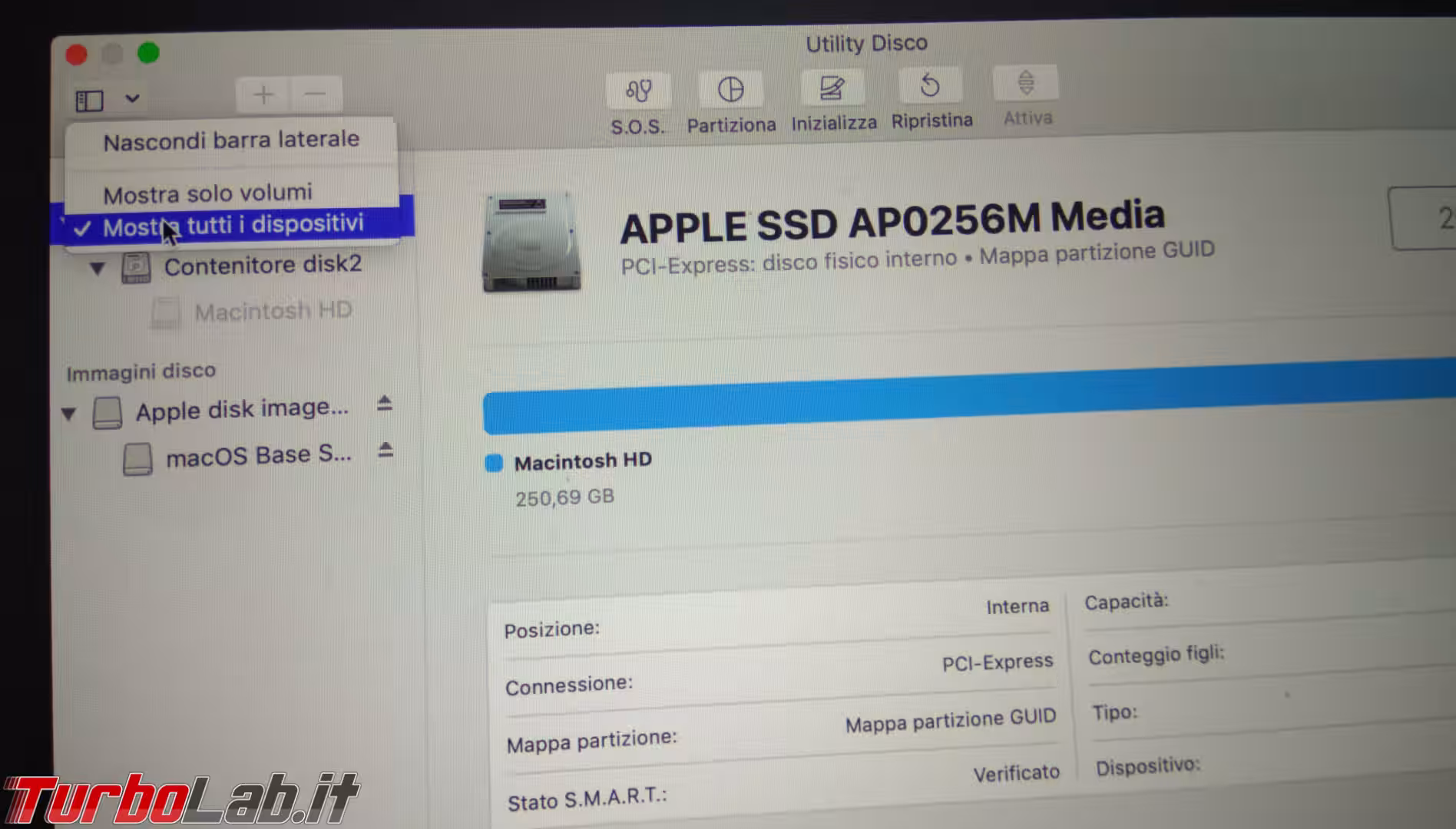Click the Macintosh HD legend label

point(583,461)
